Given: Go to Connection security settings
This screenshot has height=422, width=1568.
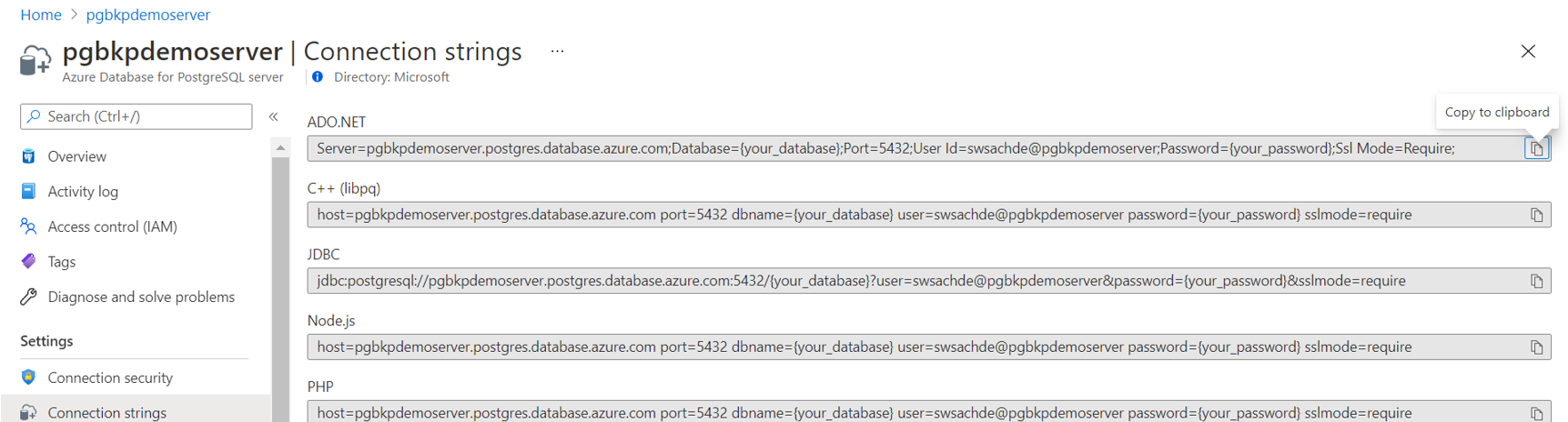Looking at the screenshot, I should tap(110, 377).
